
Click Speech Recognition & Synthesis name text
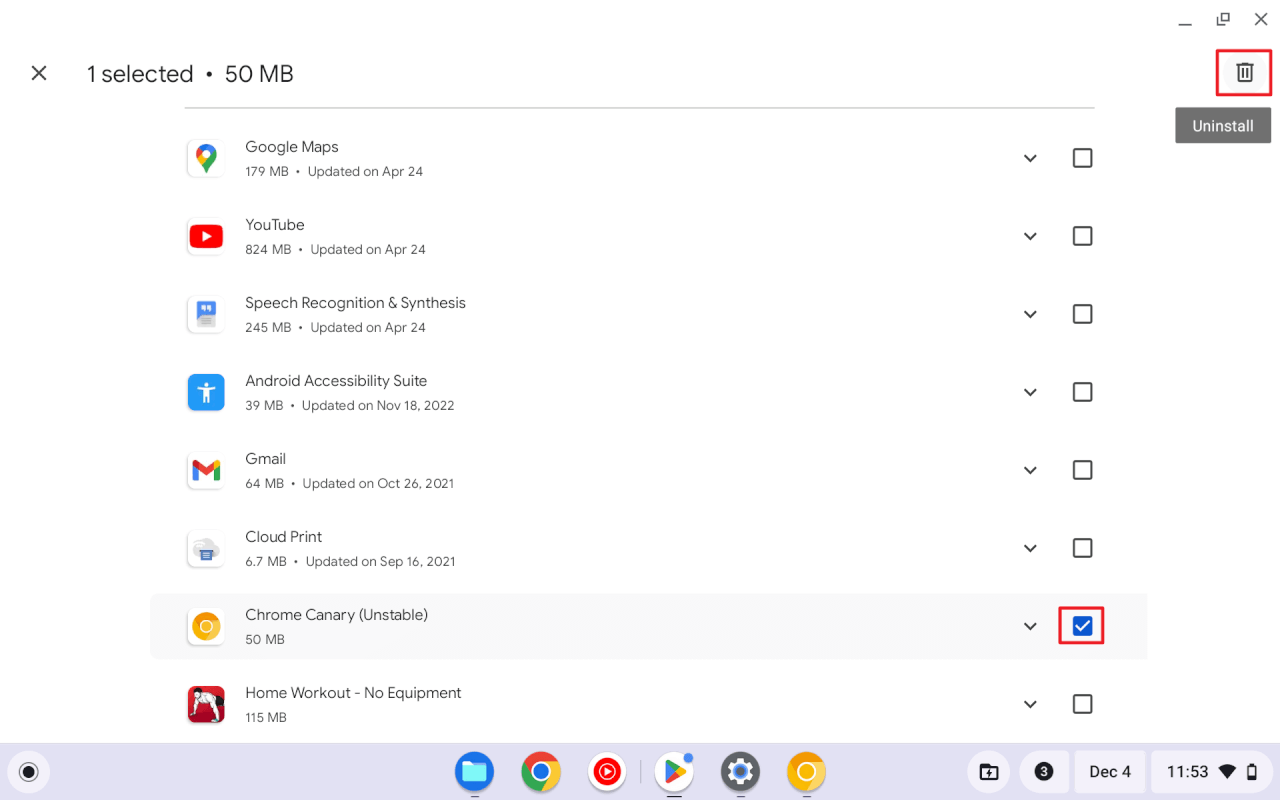pos(356,303)
